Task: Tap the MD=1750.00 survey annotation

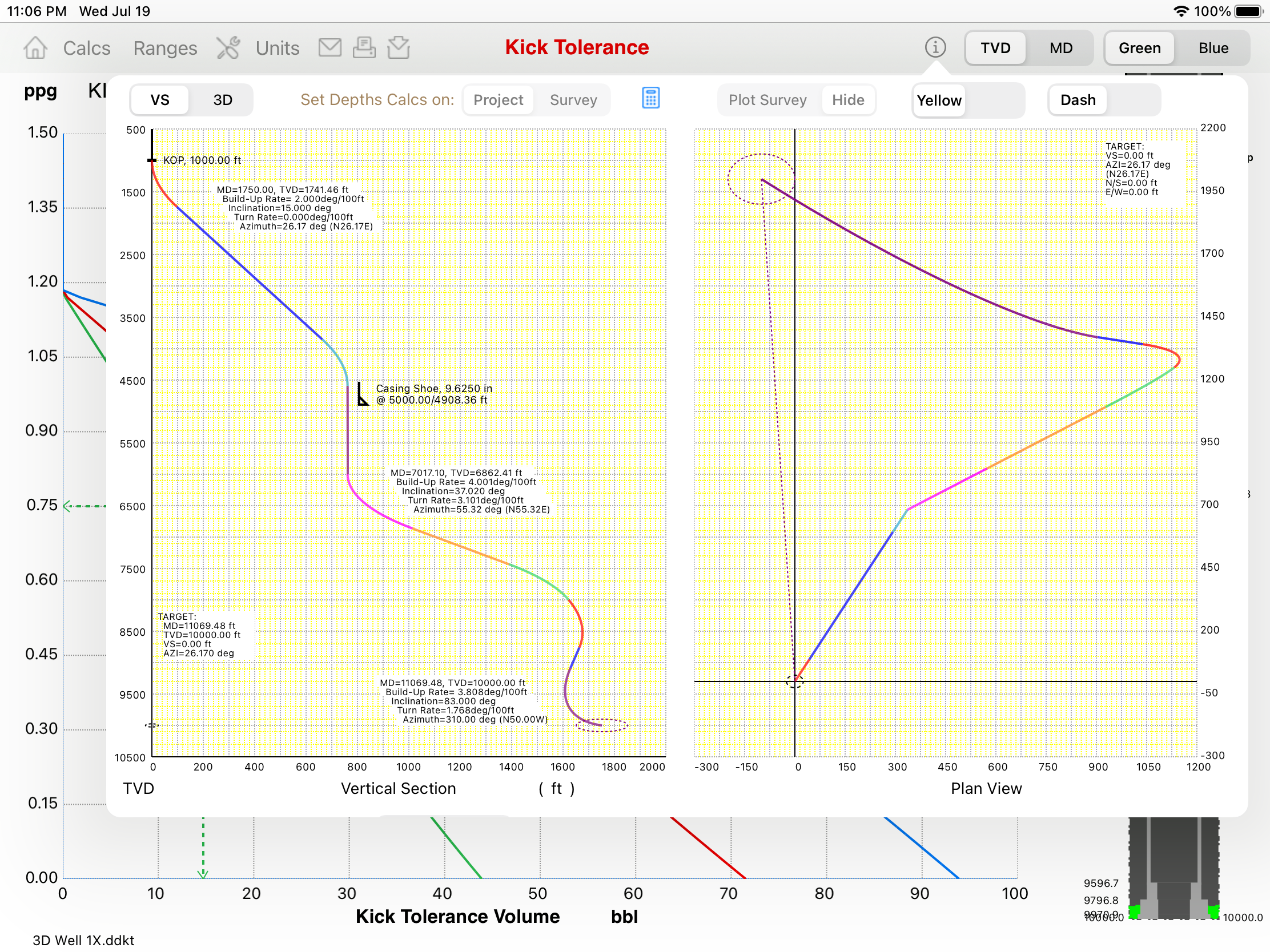Action: [x=294, y=208]
